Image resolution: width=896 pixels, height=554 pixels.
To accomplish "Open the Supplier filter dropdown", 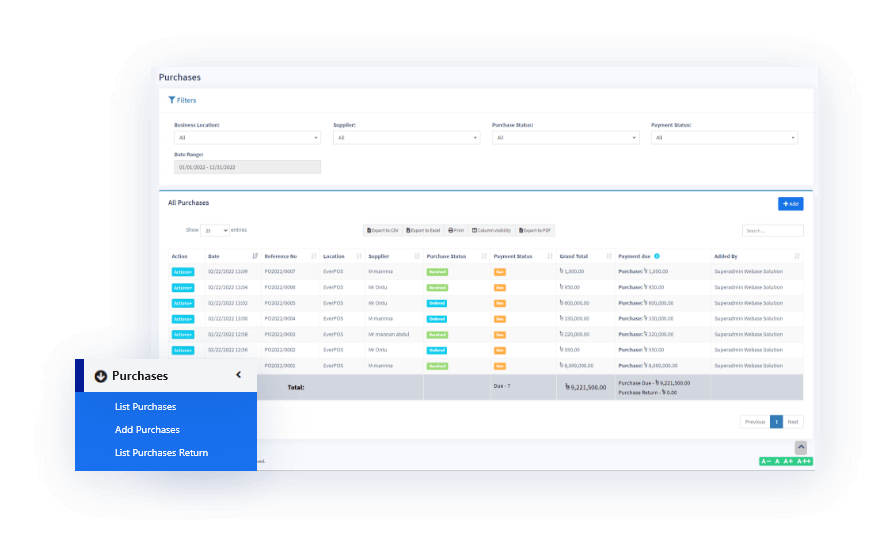I will tap(406, 138).
